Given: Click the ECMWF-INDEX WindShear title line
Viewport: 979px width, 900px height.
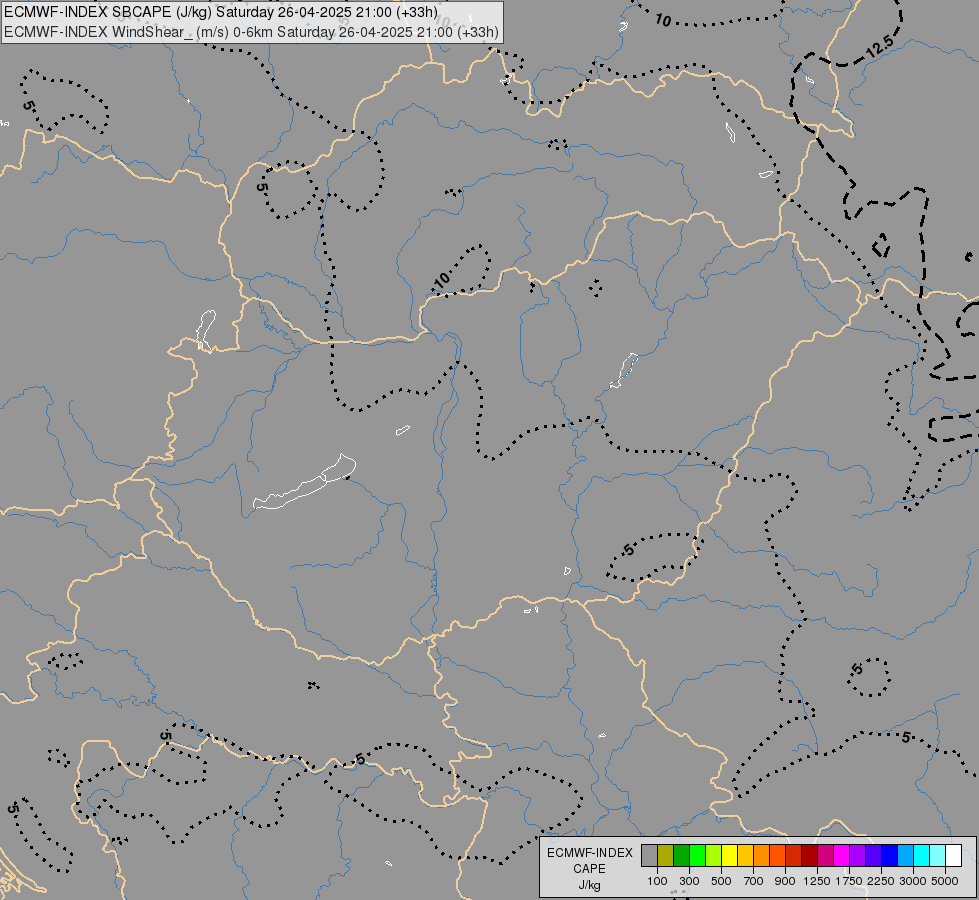Looking at the screenshot, I should coord(251,32).
